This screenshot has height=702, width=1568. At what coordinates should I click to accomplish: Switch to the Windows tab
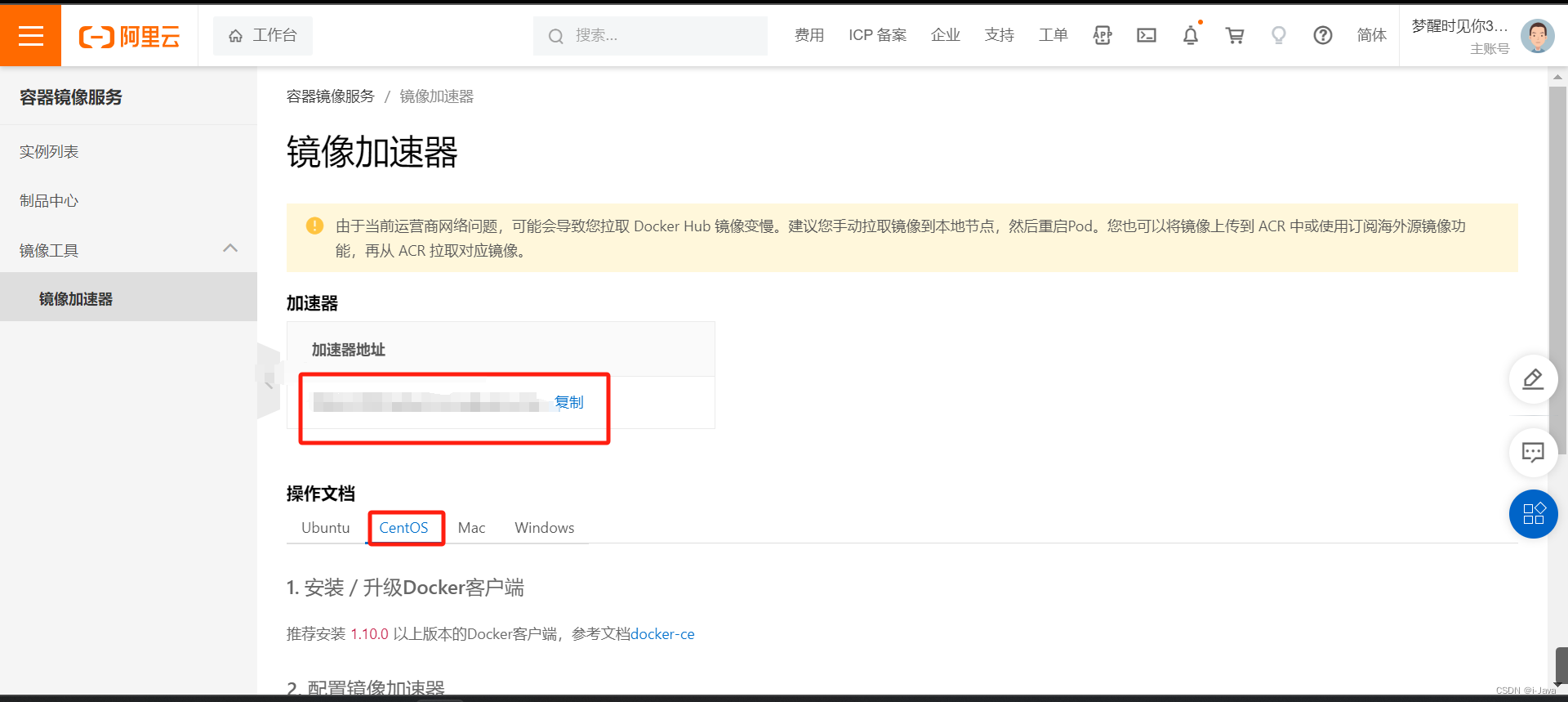click(545, 528)
